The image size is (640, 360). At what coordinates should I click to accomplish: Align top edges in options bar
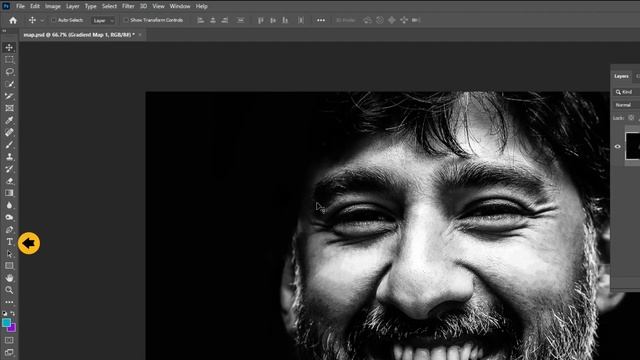point(260,20)
